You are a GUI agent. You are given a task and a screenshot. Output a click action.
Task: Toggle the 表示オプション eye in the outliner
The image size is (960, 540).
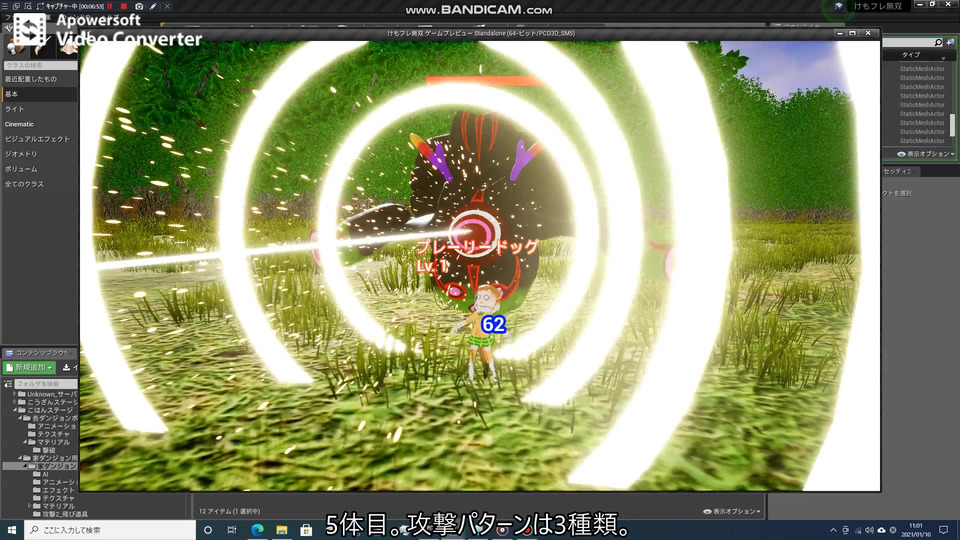(901, 154)
